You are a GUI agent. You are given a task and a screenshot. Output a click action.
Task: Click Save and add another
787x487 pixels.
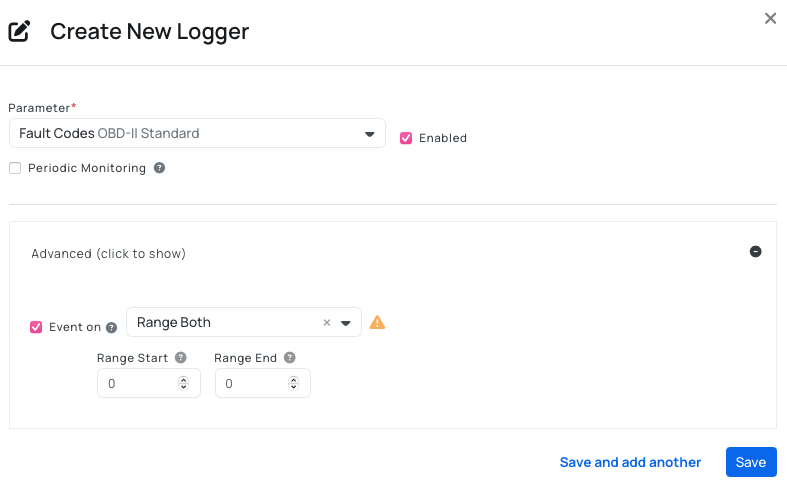630,462
